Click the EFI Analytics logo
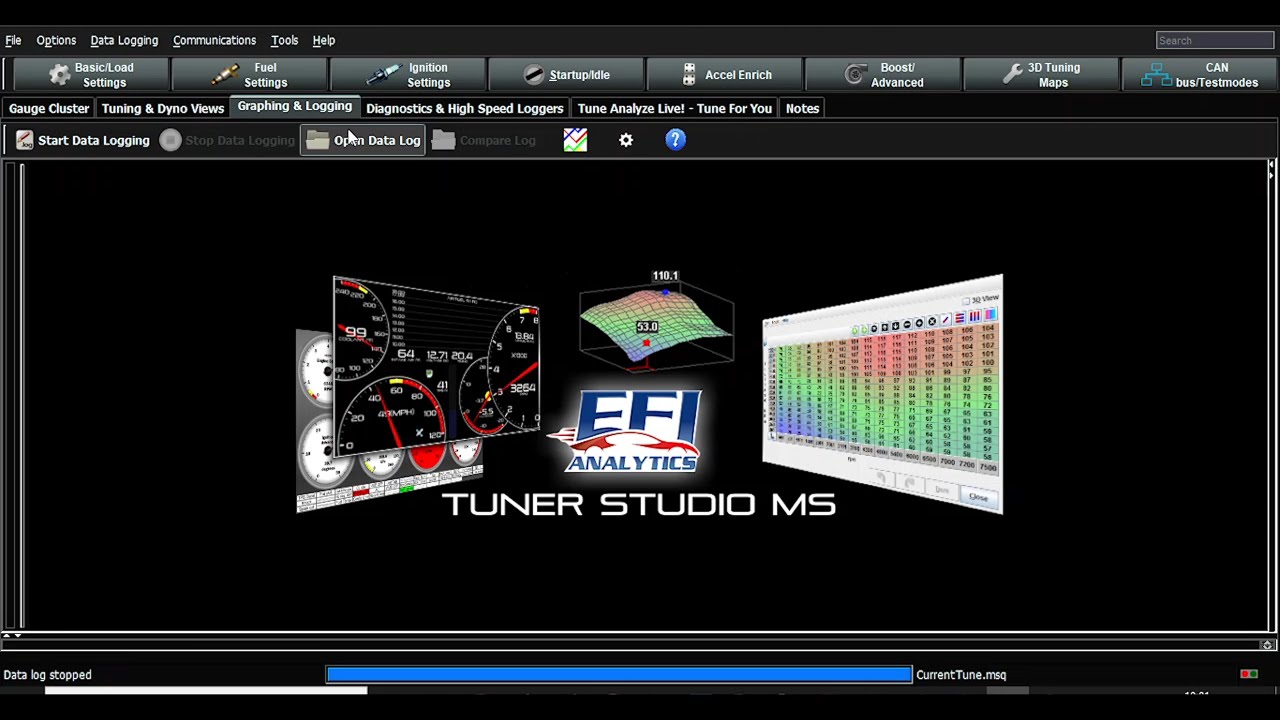1280x720 pixels. pos(627,432)
